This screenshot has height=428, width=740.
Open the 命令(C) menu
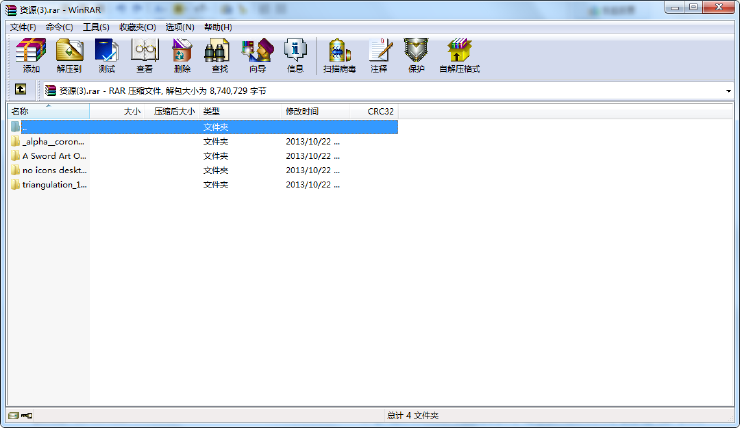tap(59, 27)
